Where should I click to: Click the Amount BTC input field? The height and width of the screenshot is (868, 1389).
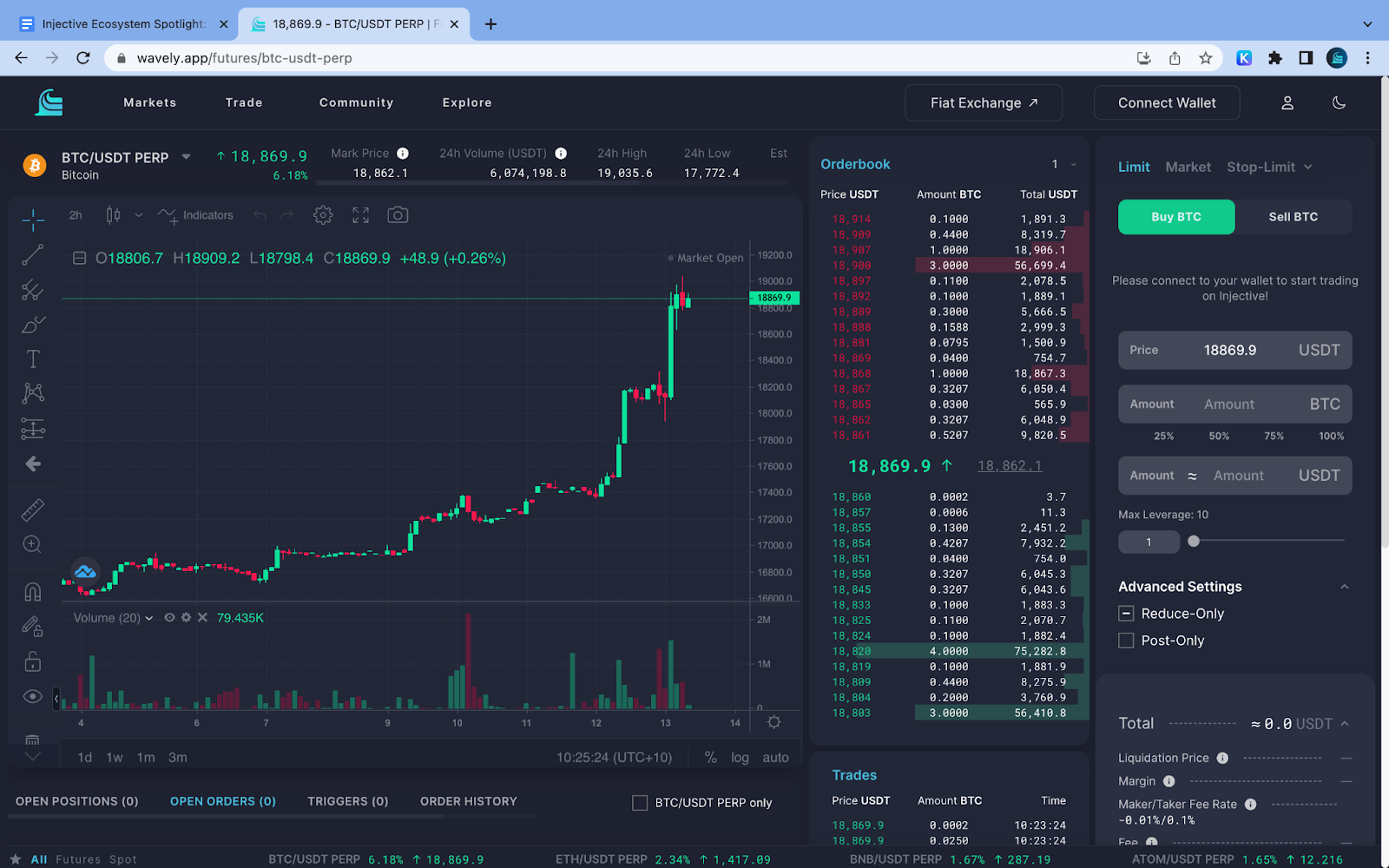coord(1235,404)
